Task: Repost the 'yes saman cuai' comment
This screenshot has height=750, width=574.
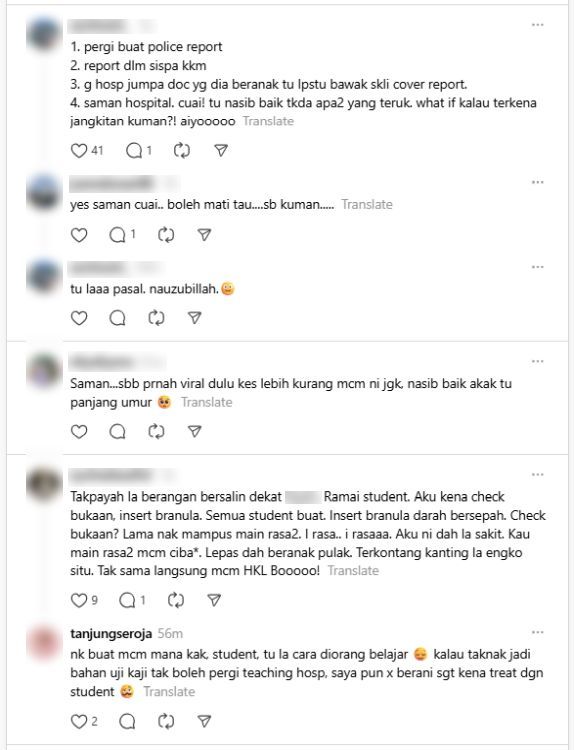Action: tap(166, 235)
